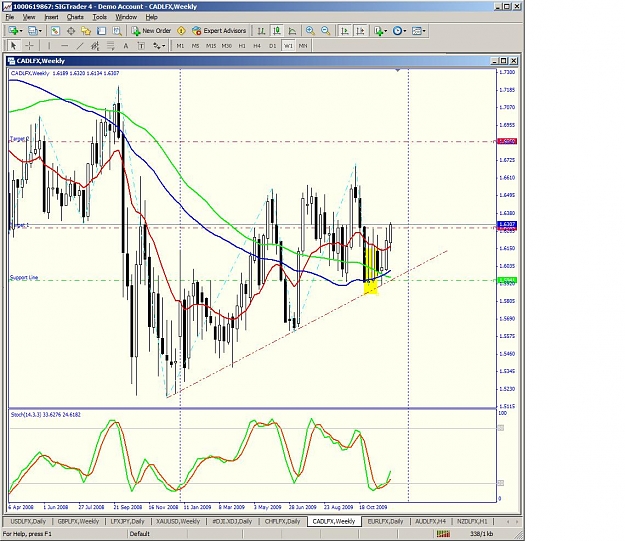Viewport: 625px width, 541px height.
Task: Click the yellow diamond MetaEditor icon
Action: point(181,31)
